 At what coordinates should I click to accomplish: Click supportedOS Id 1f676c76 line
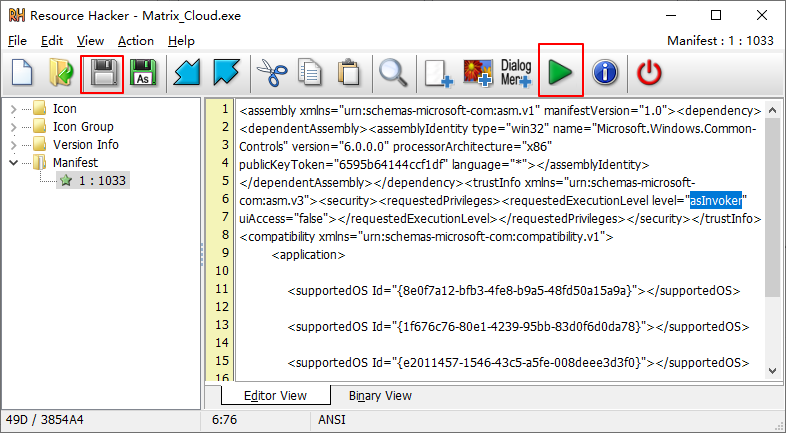518,327
